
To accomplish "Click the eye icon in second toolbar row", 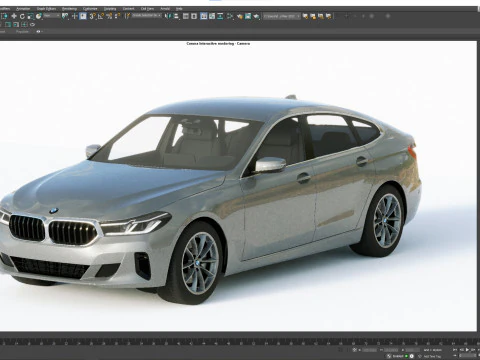I will coord(32,25).
